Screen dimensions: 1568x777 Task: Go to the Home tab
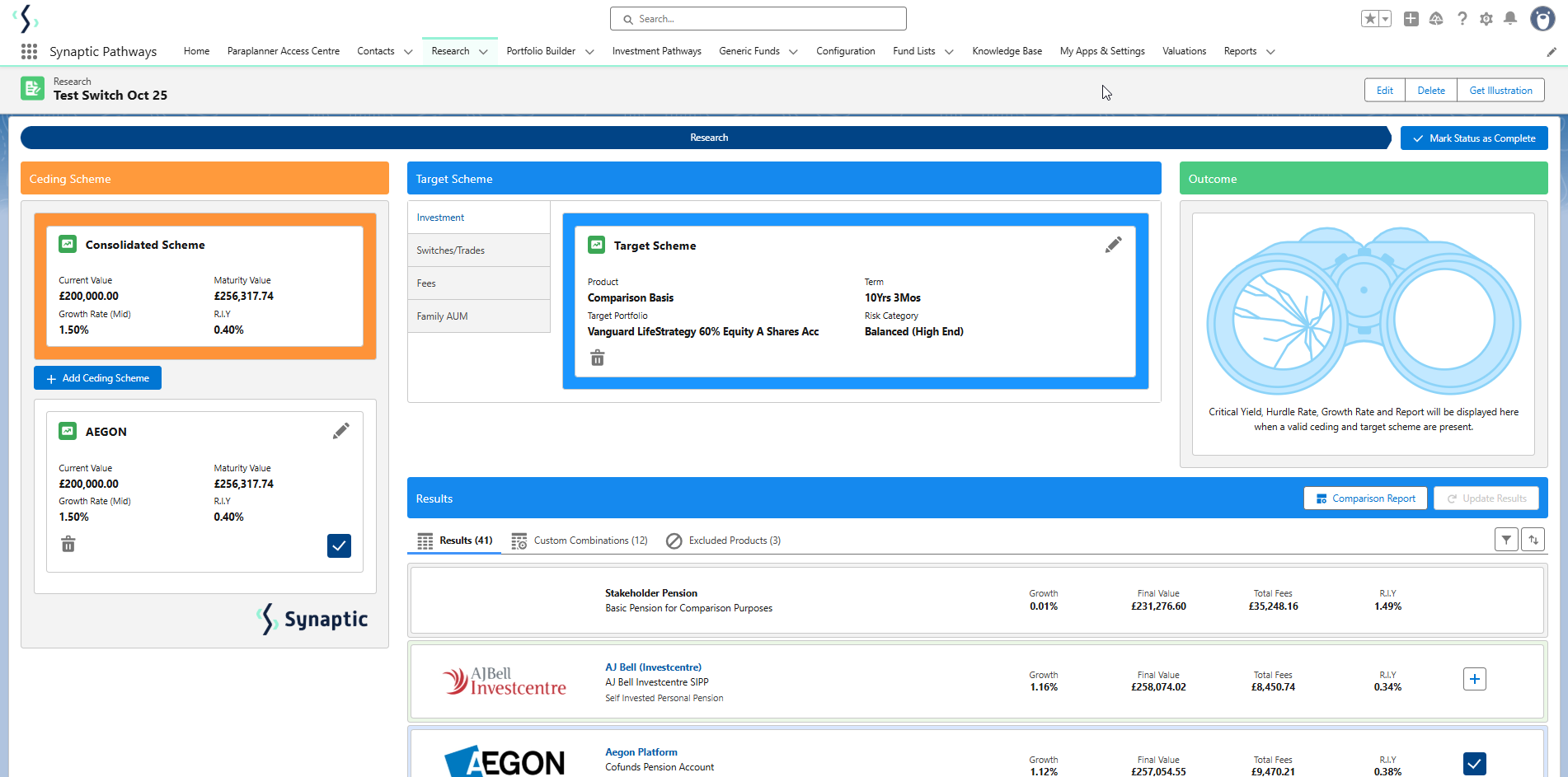(x=196, y=51)
